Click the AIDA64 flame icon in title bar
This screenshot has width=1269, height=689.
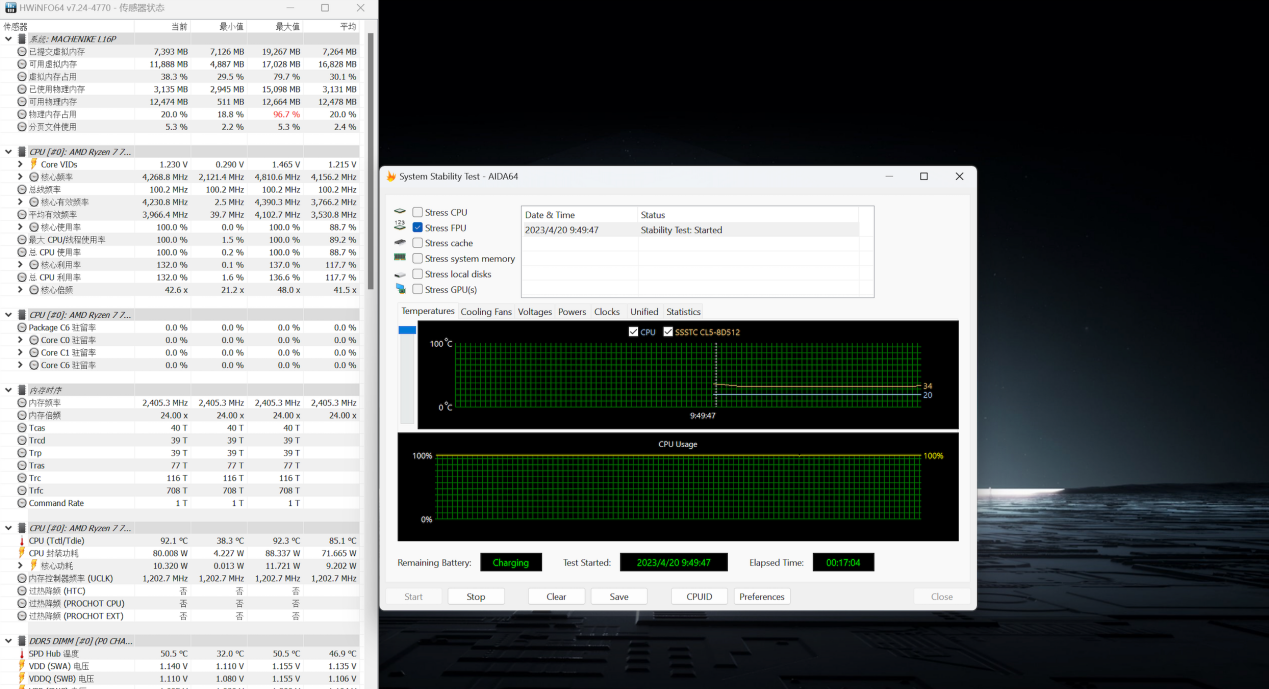click(x=391, y=177)
